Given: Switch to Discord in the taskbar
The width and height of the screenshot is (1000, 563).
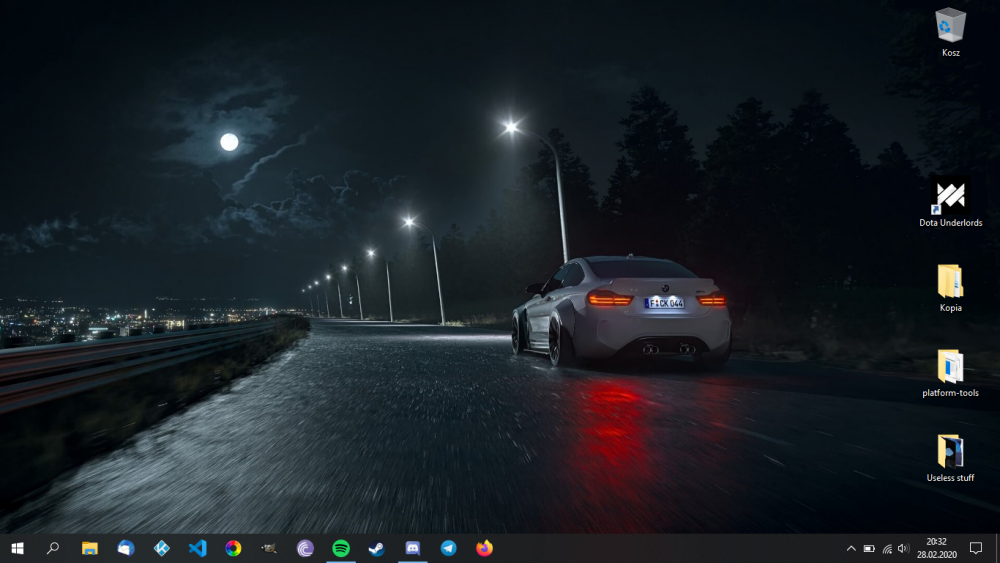Looking at the screenshot, I should (413, 548).
